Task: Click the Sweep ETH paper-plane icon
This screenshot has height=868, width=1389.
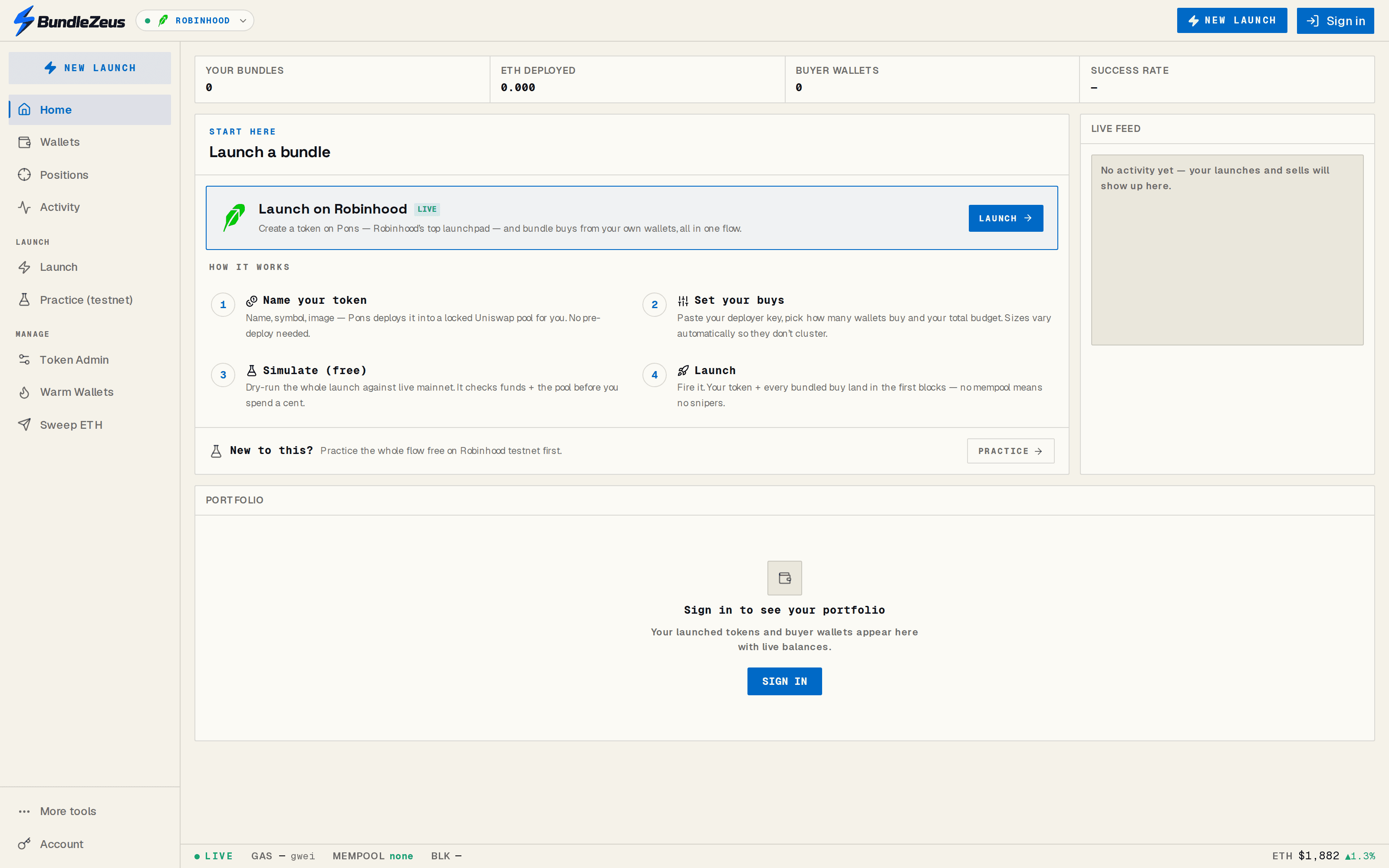Action: coord(24,425)
